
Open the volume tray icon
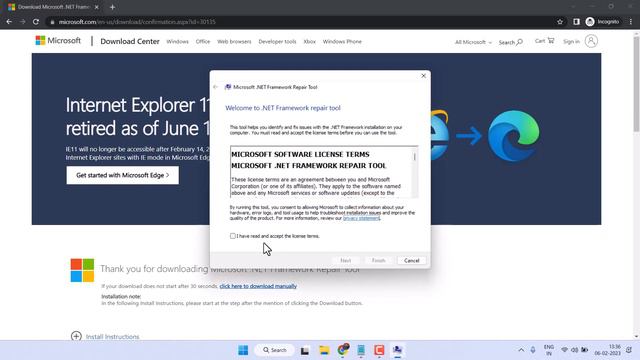coord(574,350)
